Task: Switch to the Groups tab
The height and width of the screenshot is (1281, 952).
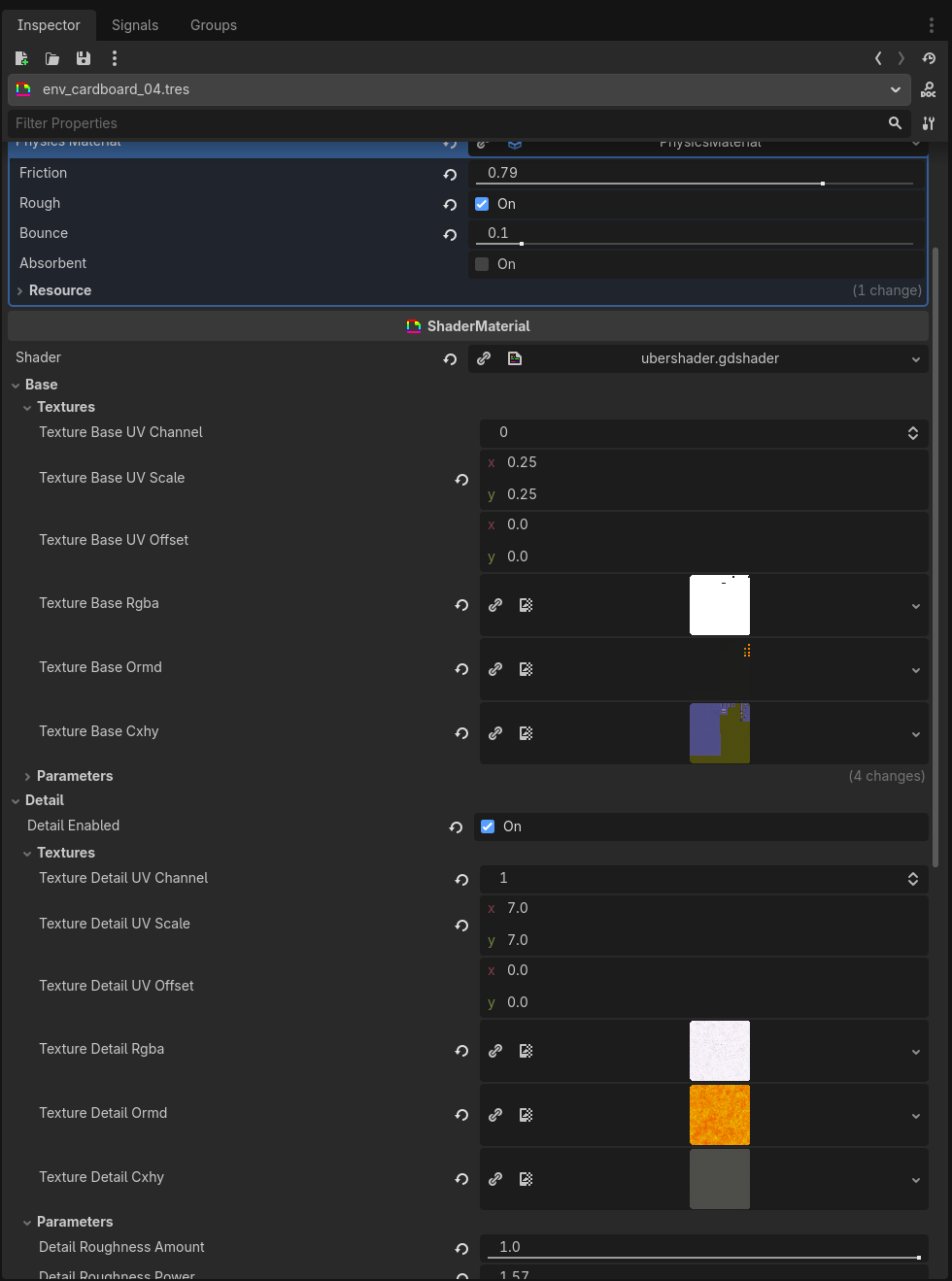Action: [214, 25]
